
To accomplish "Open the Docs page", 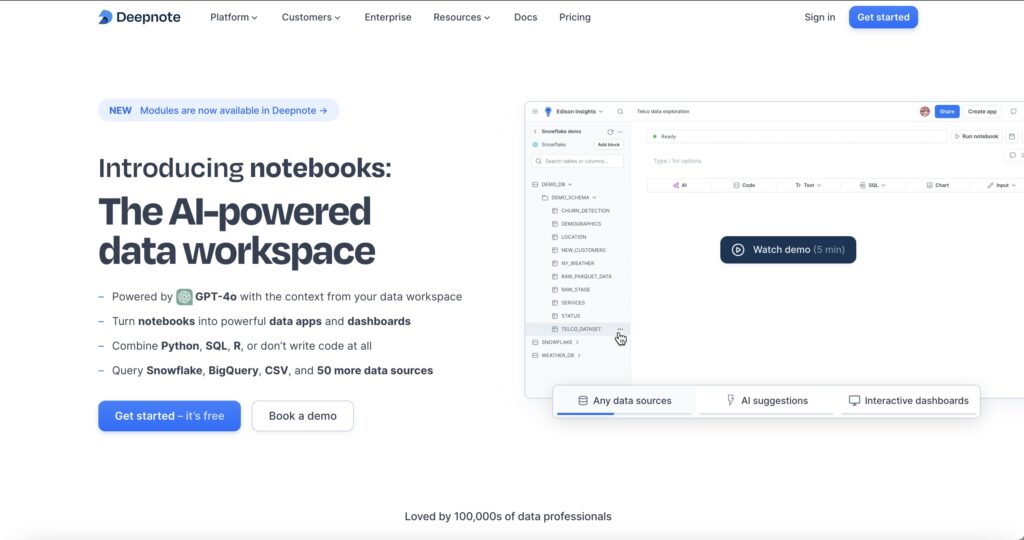I will 526,18.
